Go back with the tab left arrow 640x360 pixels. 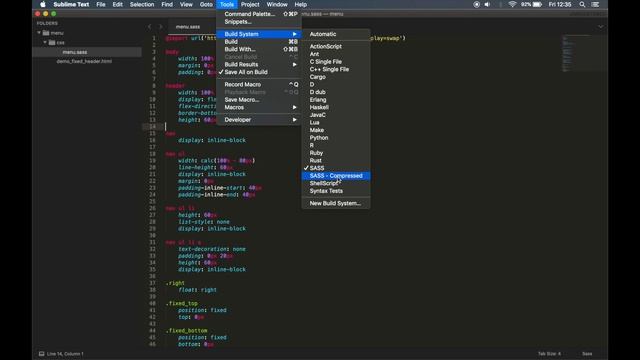(x=149, y=27)
